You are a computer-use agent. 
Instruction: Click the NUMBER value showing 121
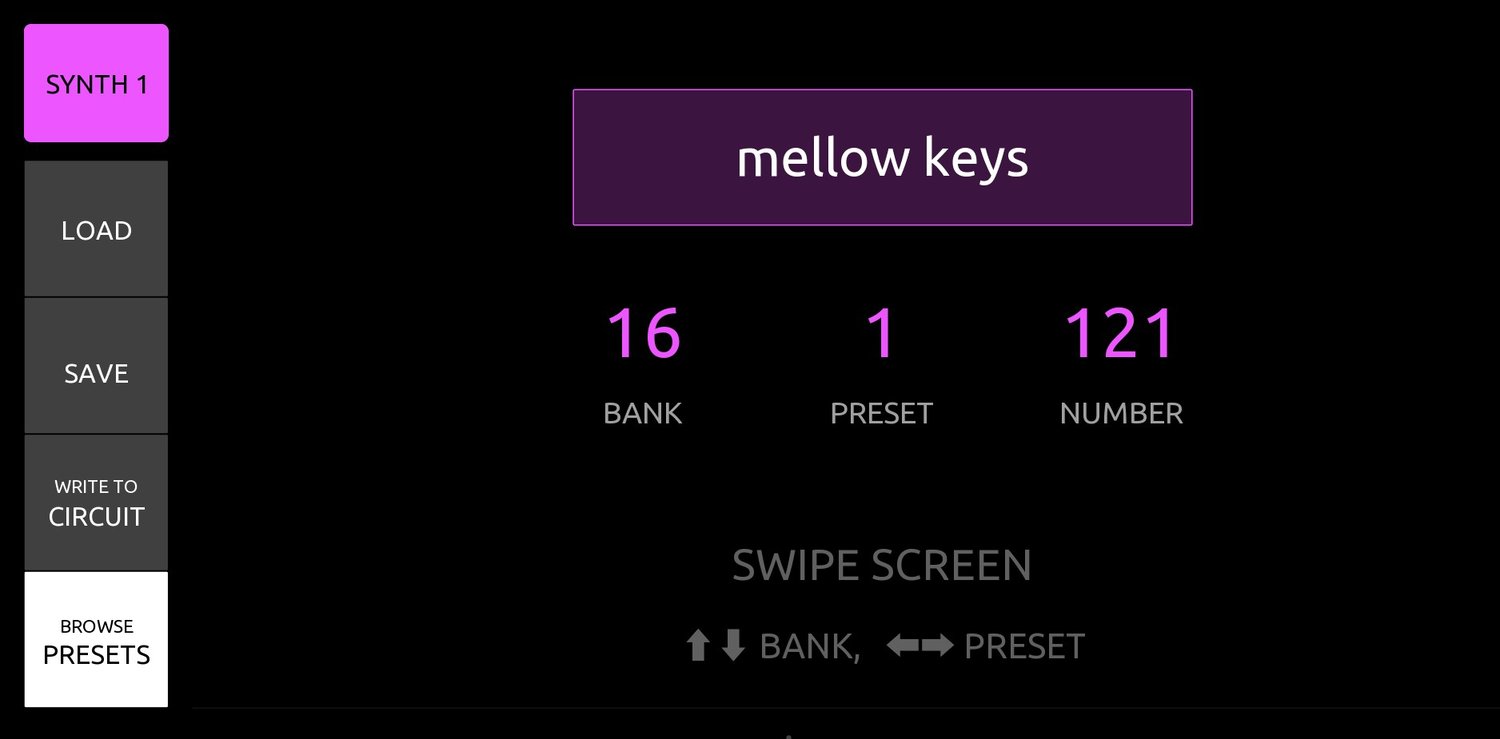[x=1120, y=333]
